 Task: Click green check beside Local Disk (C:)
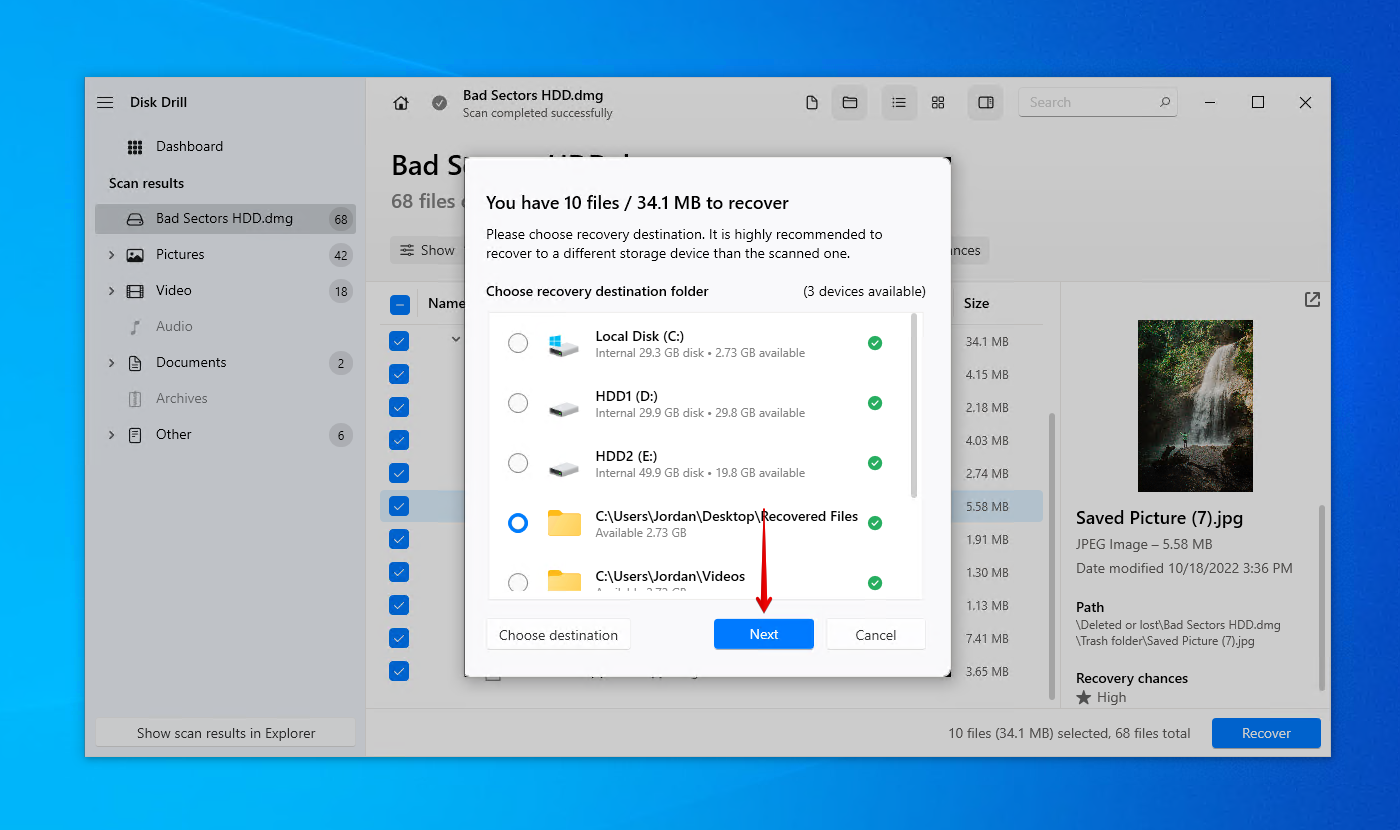coord(875,343)
